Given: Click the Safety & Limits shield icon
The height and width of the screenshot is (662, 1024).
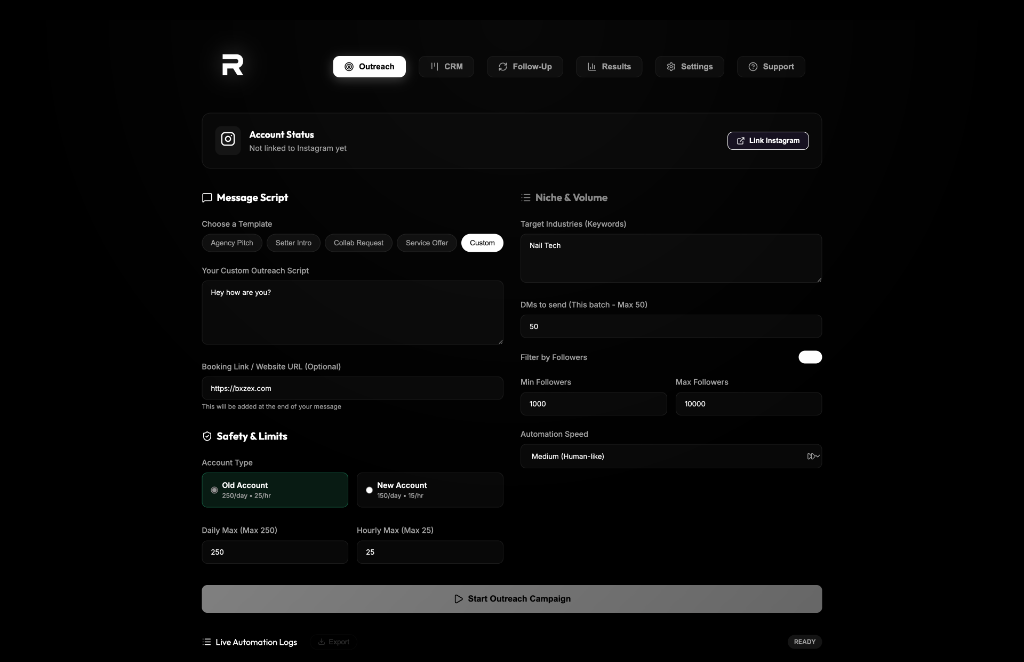Looking at the screenshot, I should pos(207,436).
